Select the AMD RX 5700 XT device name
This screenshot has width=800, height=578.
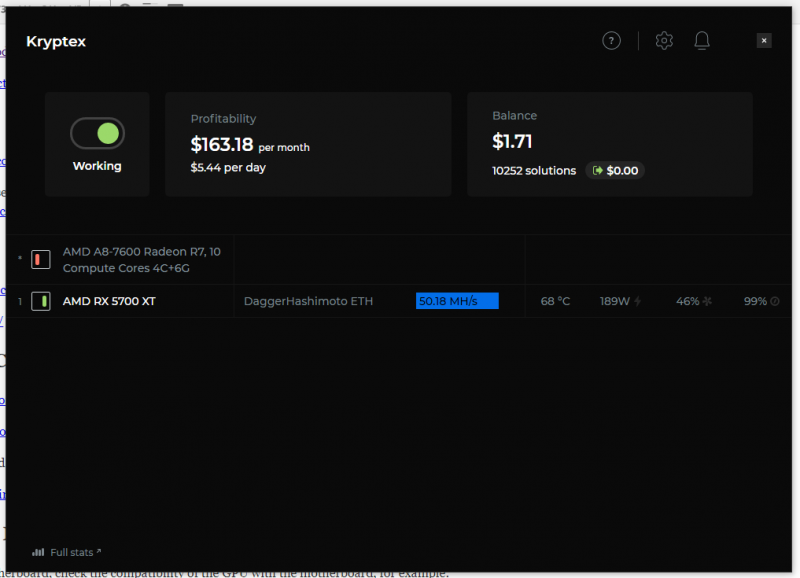pyautogui.click(x=109, y=301)
